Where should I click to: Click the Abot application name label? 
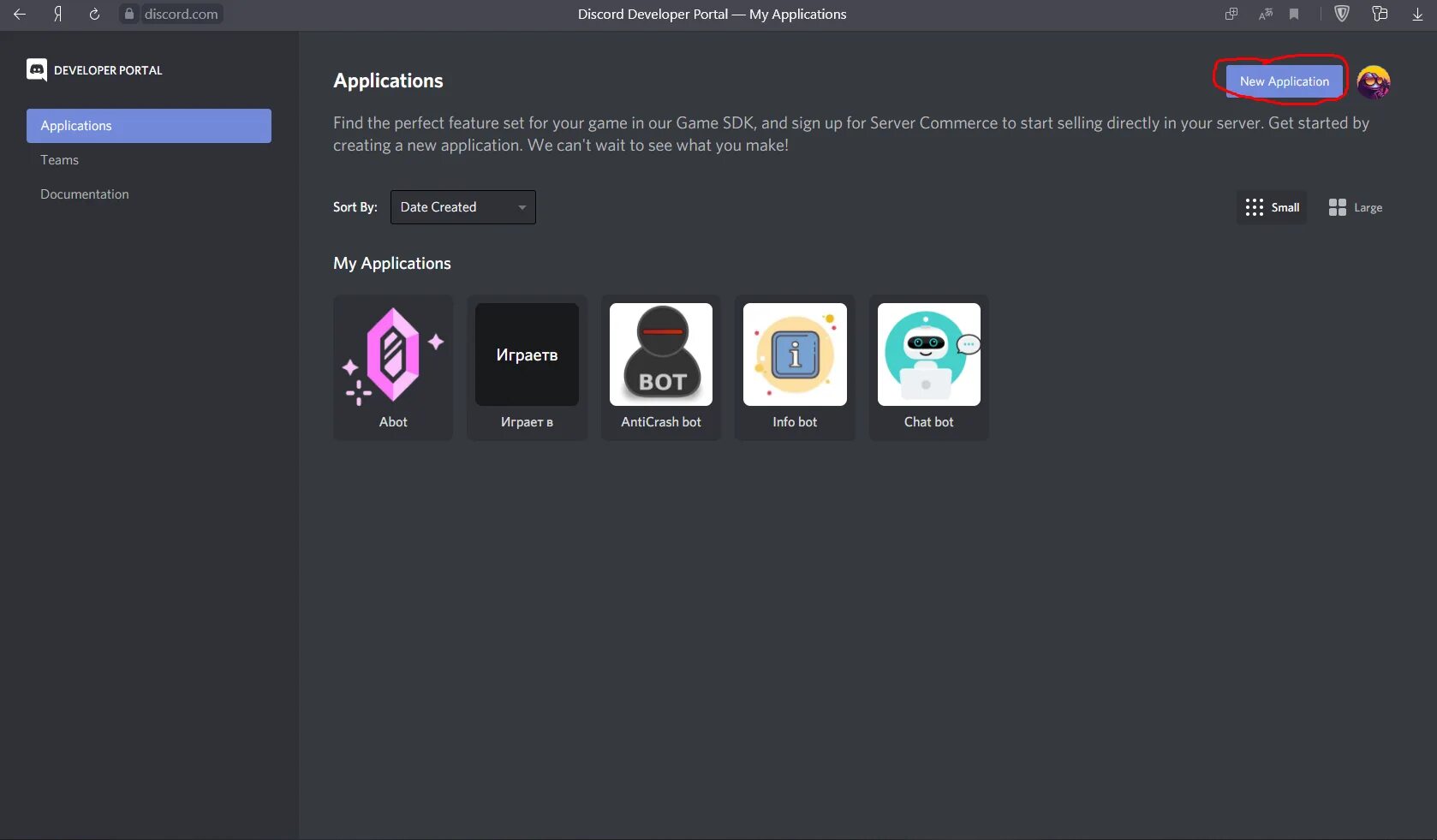tap(393, 422)
